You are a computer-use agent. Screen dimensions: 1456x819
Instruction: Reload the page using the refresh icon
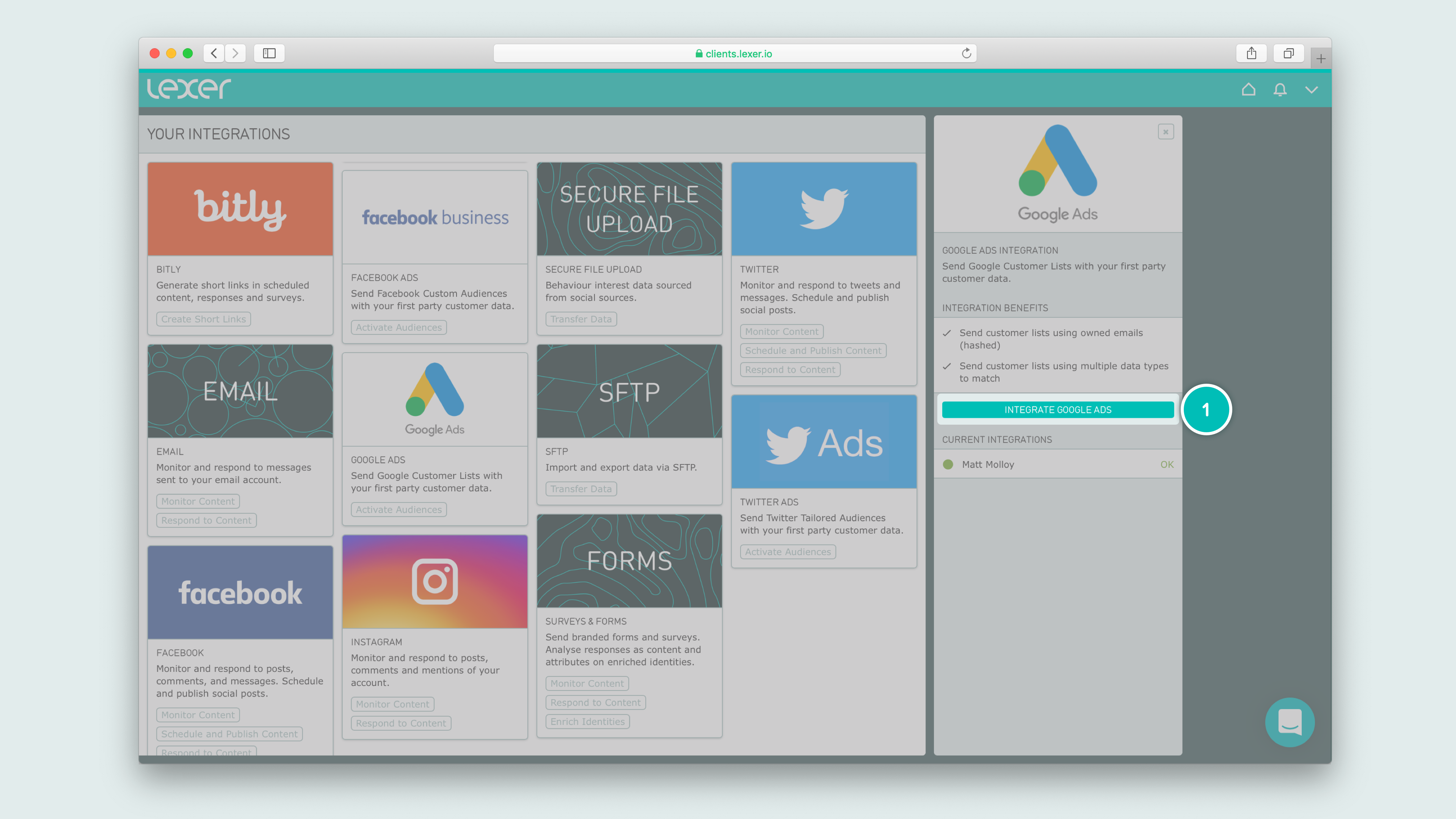[x=966, y=53]
